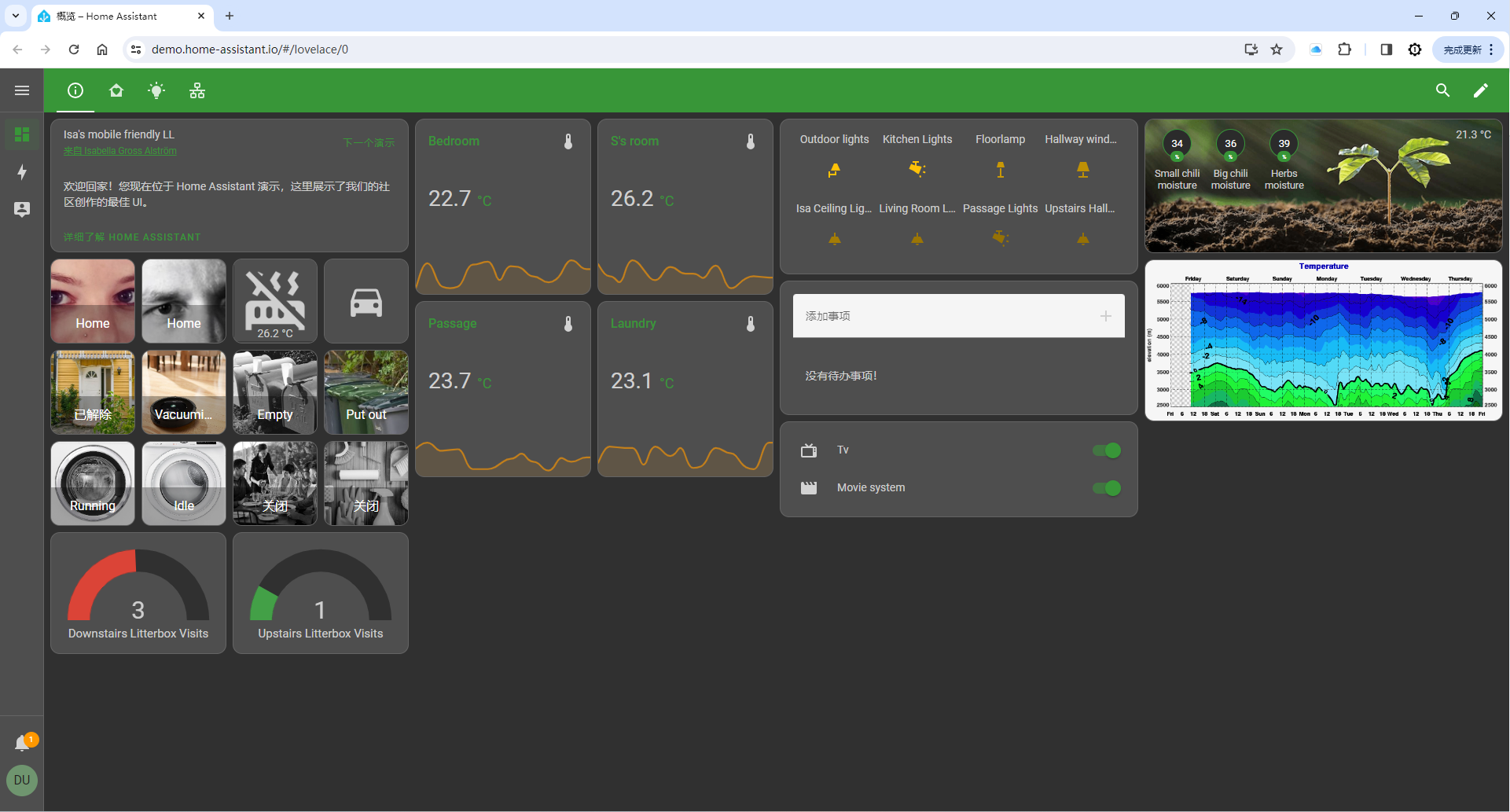Toggle the Isa Ceiling Light icon
The image size is (1510, 812).
pos(835,238)
